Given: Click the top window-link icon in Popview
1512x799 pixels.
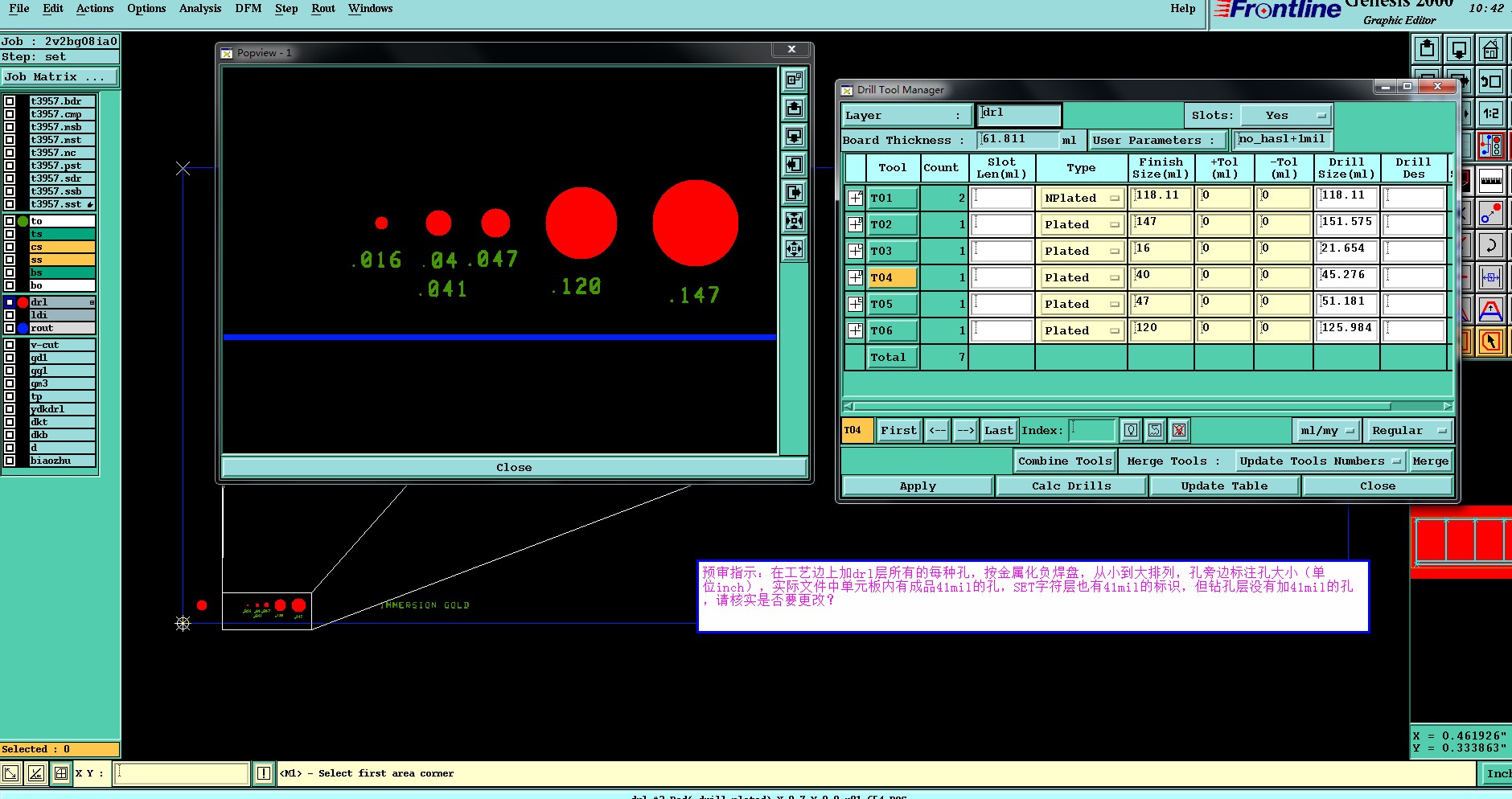Looking at the screenshot, I should point(794,80).
